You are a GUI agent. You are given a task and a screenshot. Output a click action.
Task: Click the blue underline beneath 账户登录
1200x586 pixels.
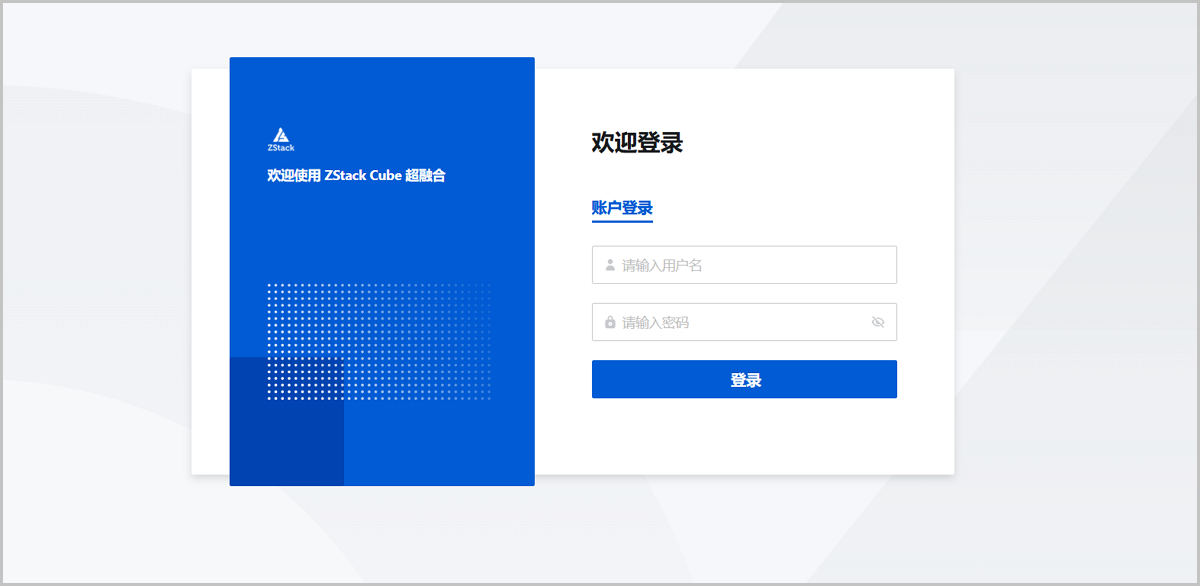(x=622, y=221)
